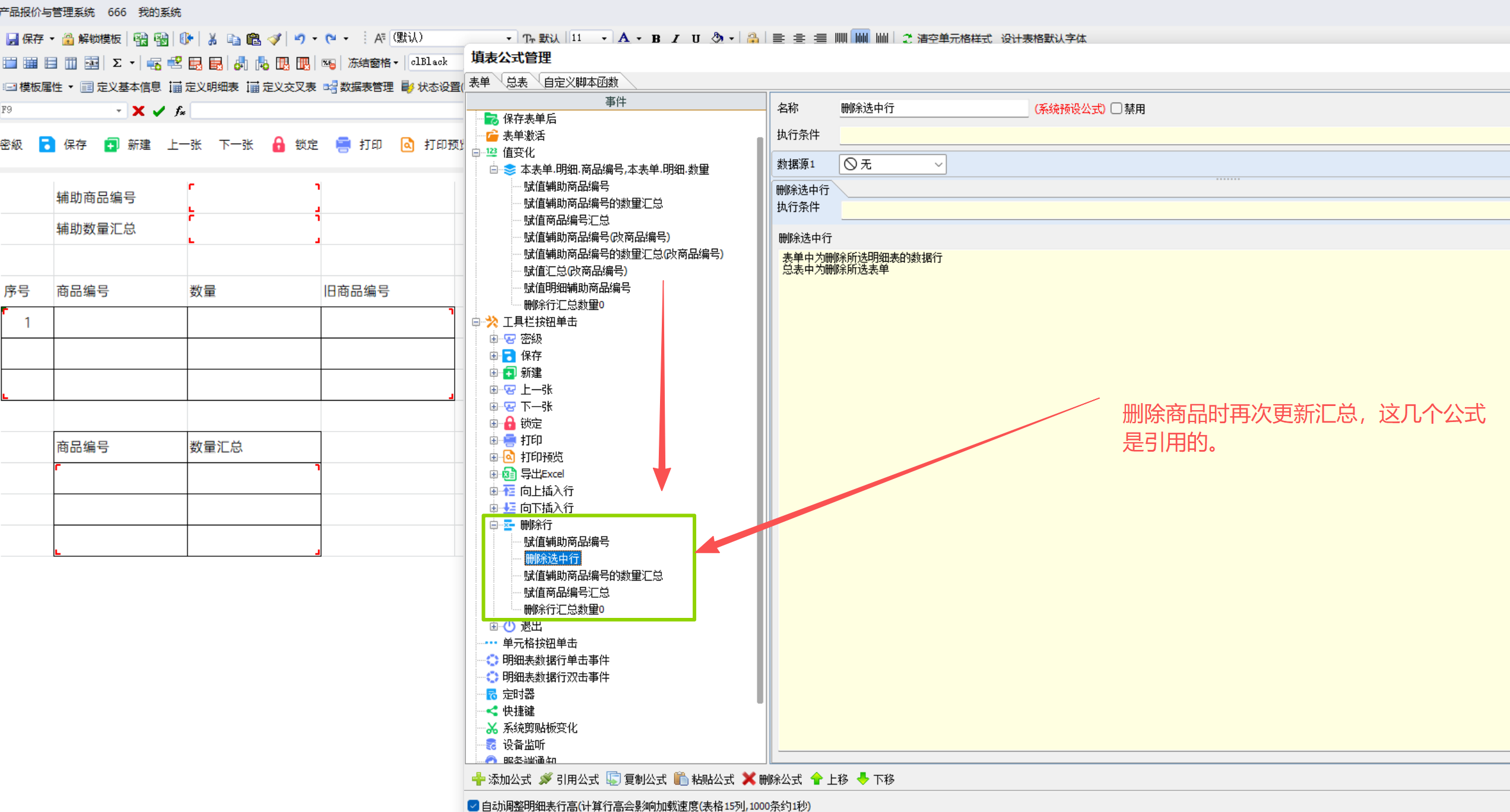1510x812 pixels.
Task: Click the red lock 锁定 icon
Action: click(x=278, y=144)
